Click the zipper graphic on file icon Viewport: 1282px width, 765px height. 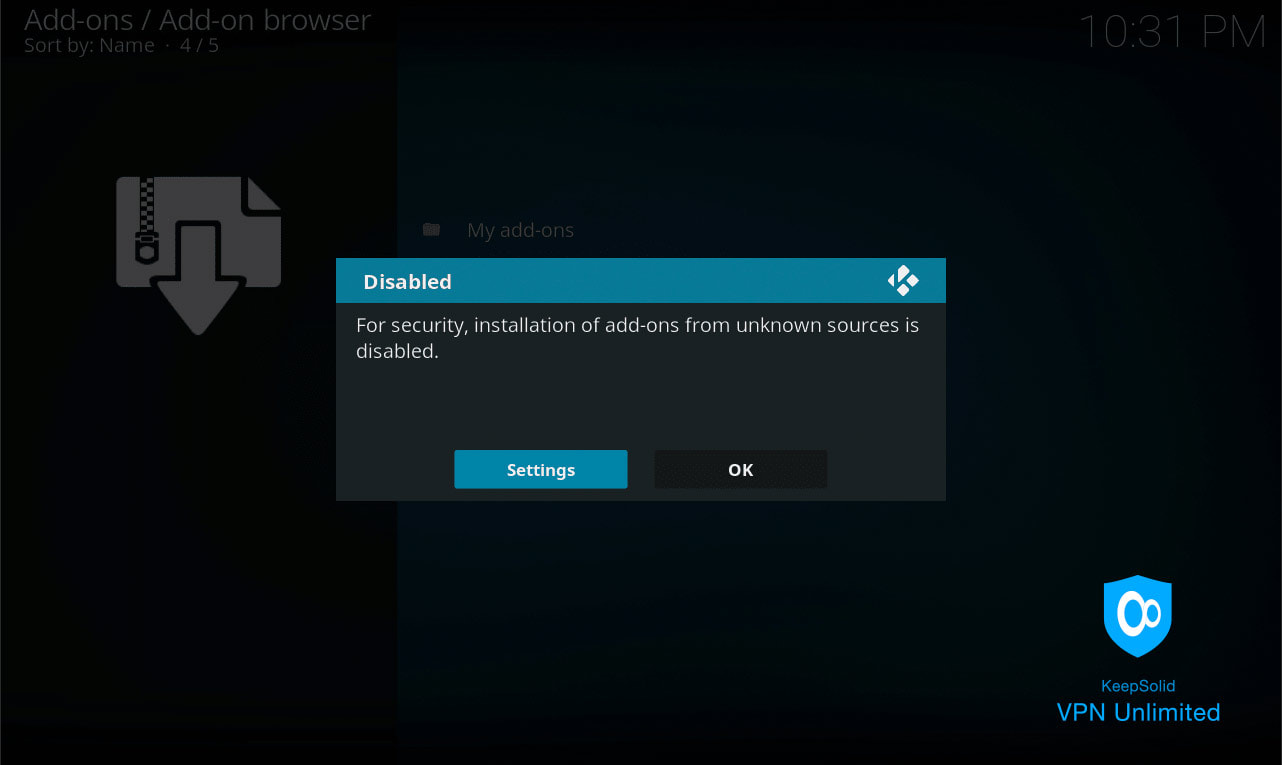pyautogui.click(x=147, y=220)
